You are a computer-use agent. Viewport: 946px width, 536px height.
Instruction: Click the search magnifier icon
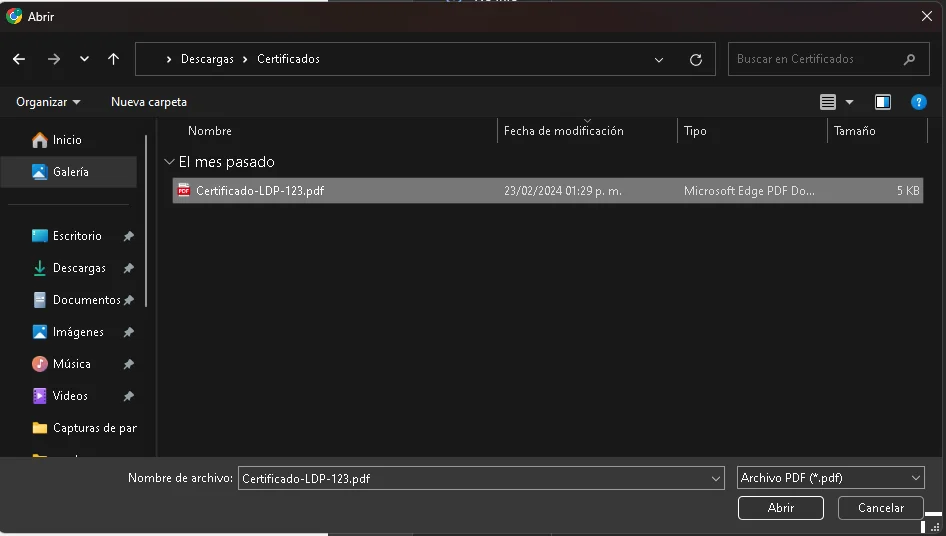(x=909, y=60)
